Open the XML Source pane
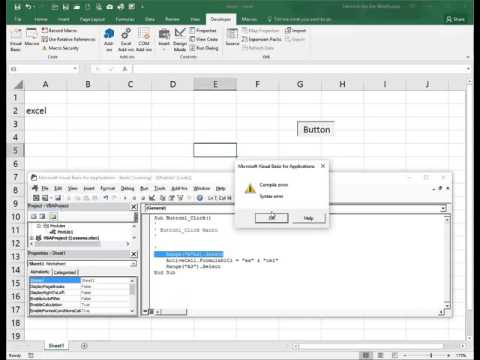The height and width of the screenshot is (360, 480). click(232, 37)
